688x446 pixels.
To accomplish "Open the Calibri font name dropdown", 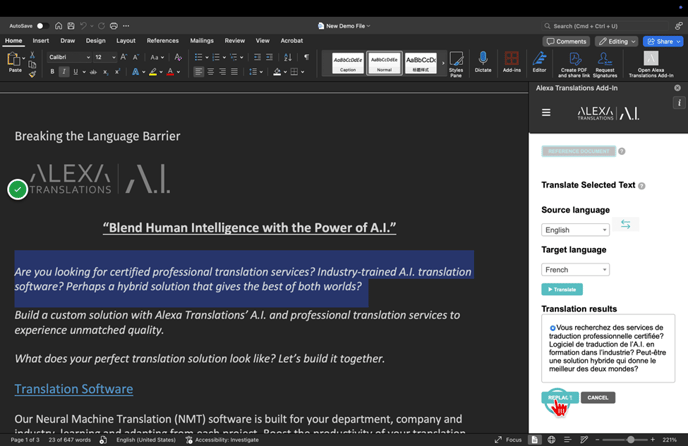I will pyautogui.click(x=88, y=57).
